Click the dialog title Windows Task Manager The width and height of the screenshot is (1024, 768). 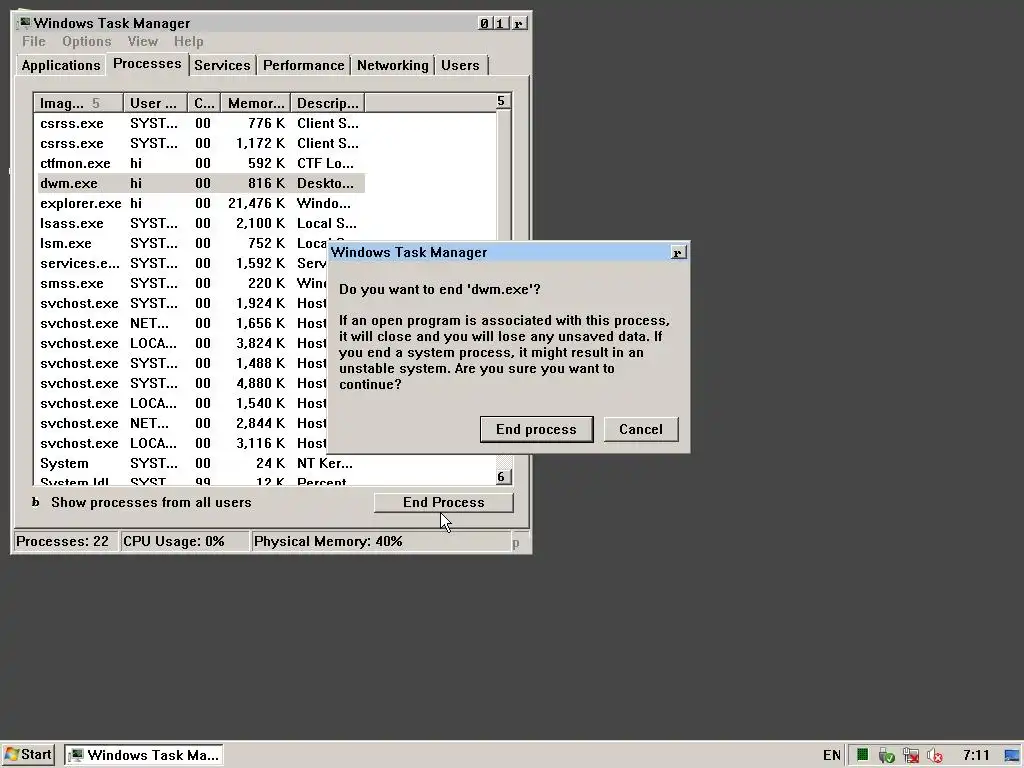pyautogui.click(x=409, y=253)
